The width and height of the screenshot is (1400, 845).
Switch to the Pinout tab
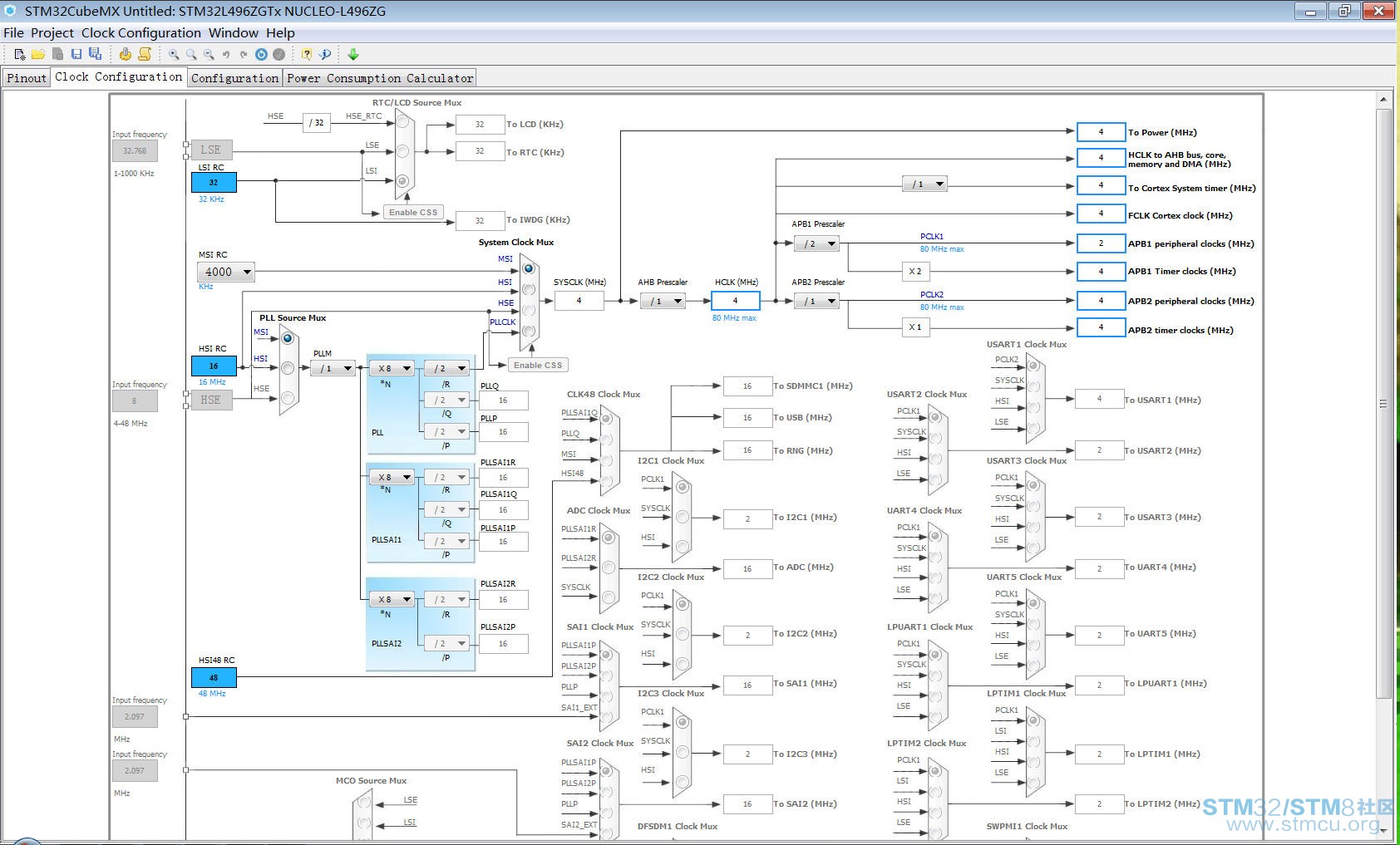tap(27, 77)
